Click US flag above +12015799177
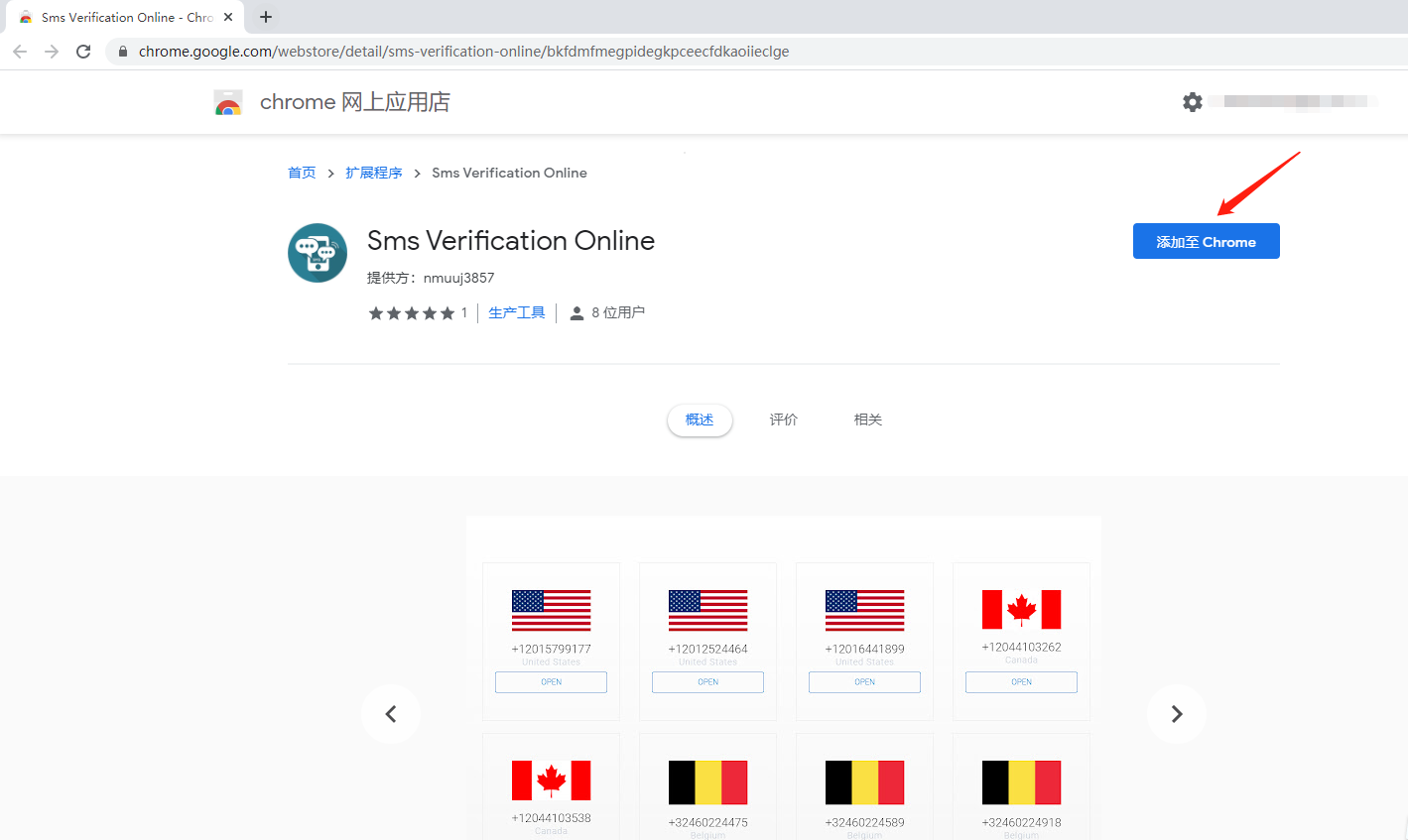 coord(552,610)
